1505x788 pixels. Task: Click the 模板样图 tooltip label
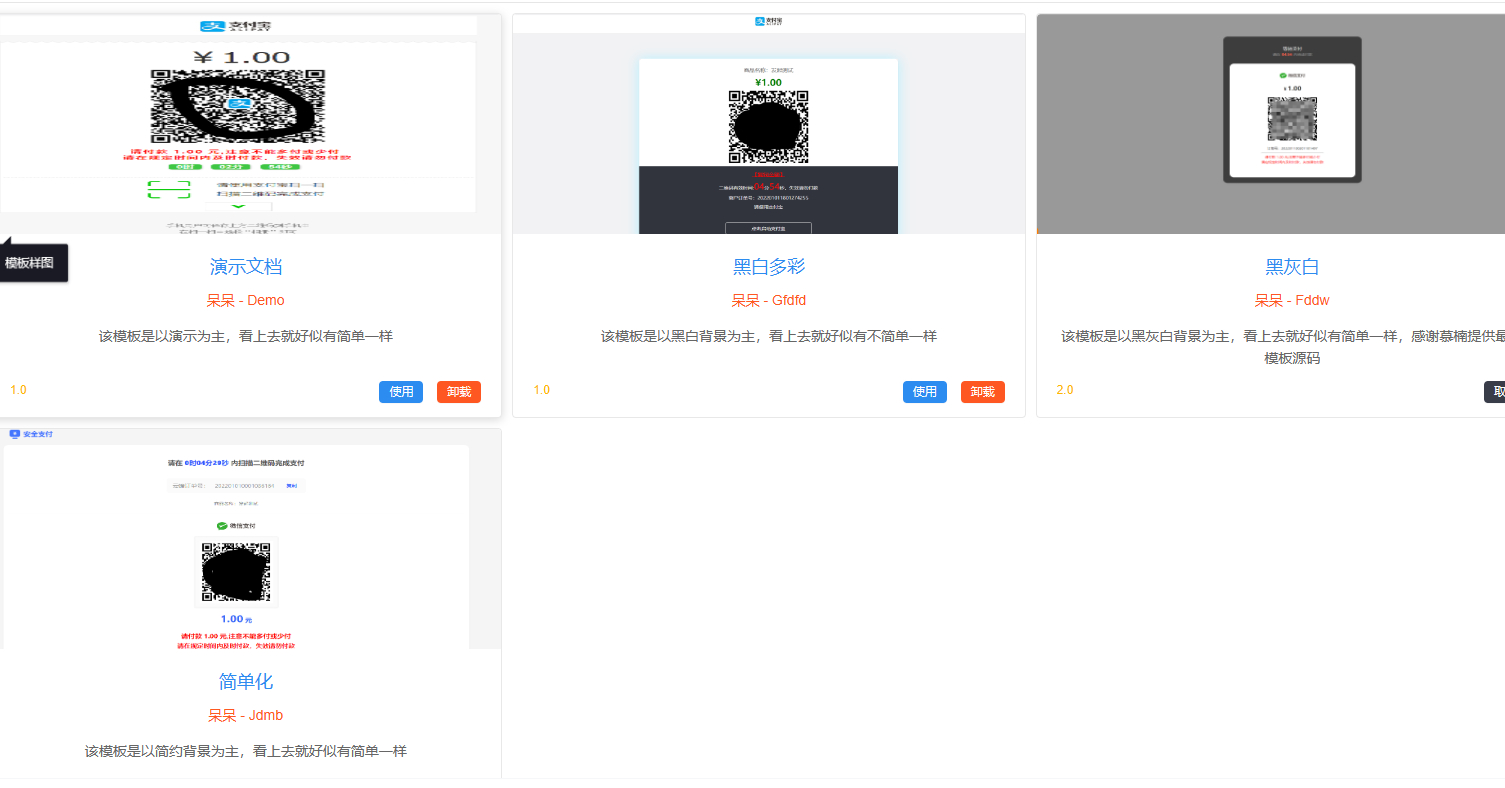pos(30,263)
